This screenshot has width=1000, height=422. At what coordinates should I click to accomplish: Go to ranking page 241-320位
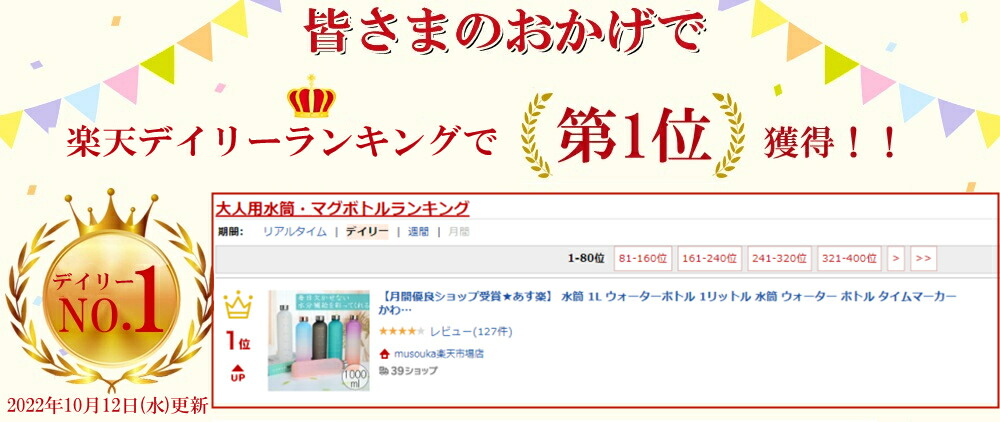pyautogui.click(x=779, y=259)
